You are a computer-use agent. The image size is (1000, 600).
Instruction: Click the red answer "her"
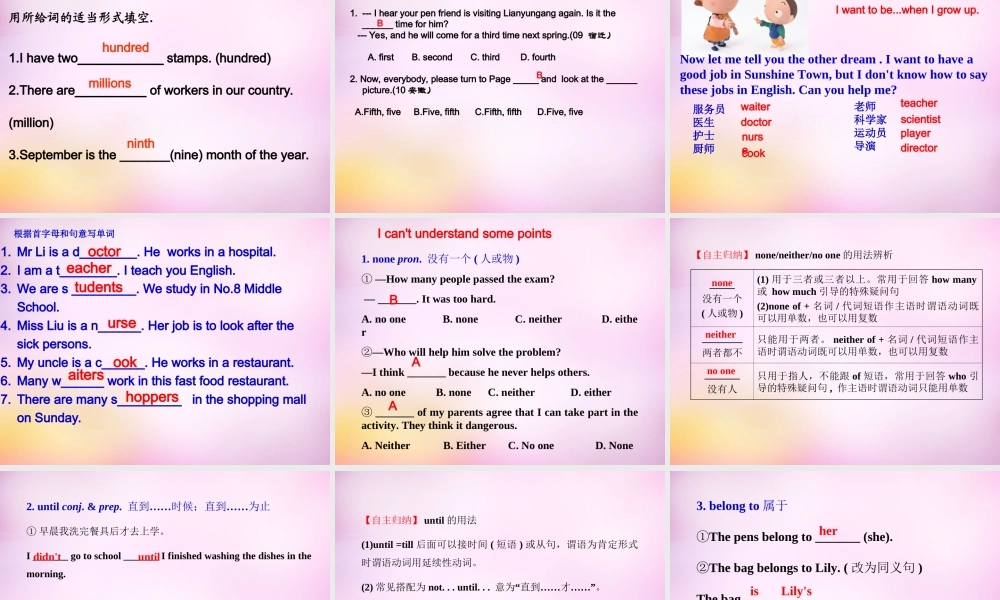tap(828, 531)
